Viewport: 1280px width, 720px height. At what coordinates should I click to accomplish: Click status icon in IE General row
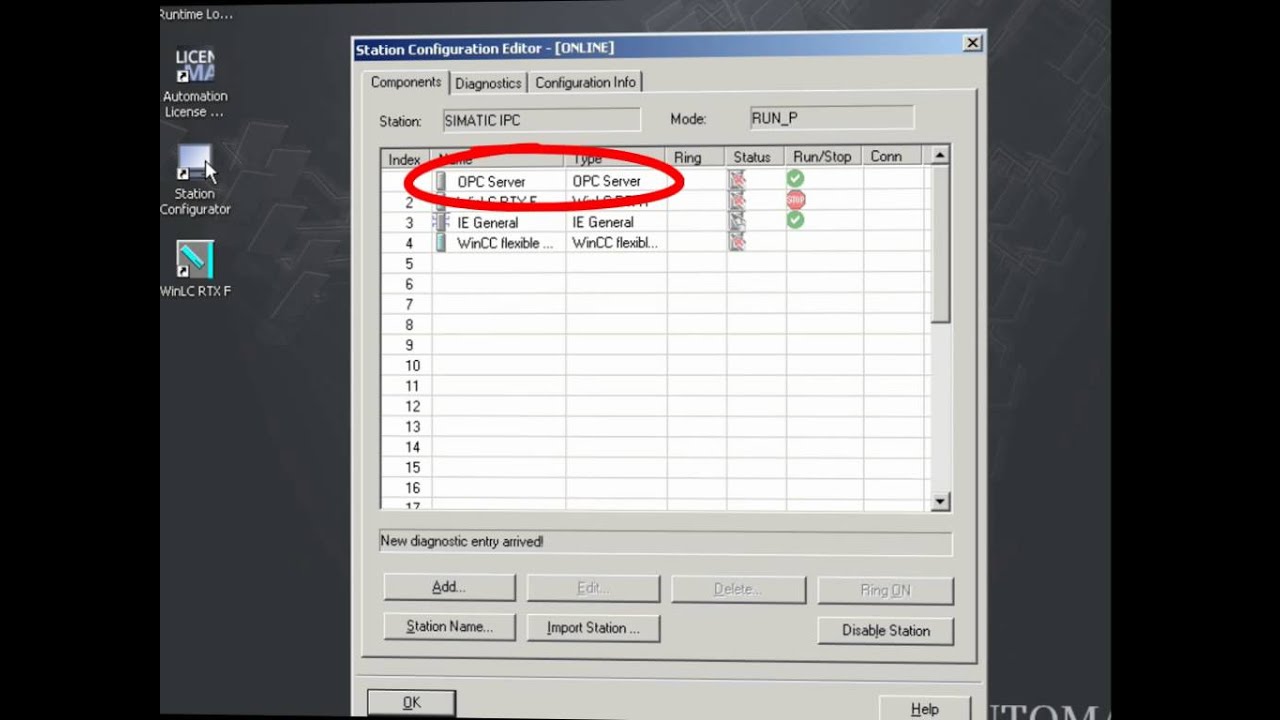tap(737, 221)
